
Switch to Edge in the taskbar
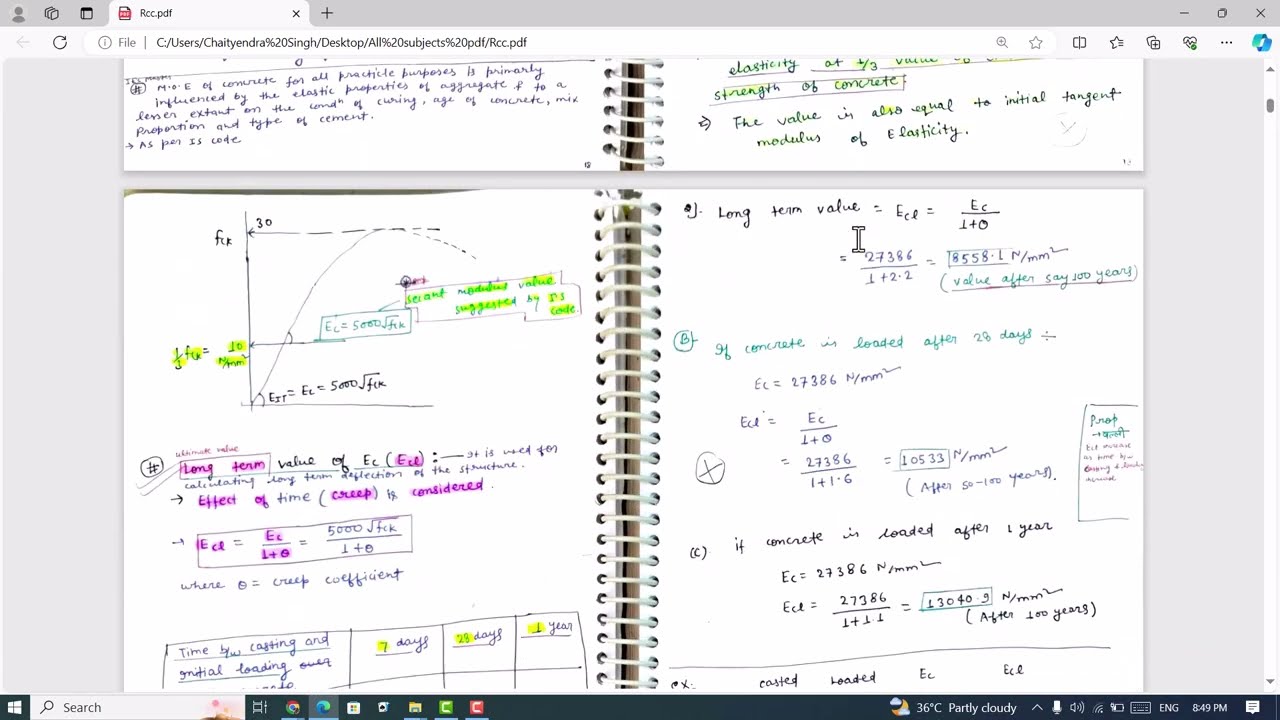pyautogui.click(x=323, y=707)
